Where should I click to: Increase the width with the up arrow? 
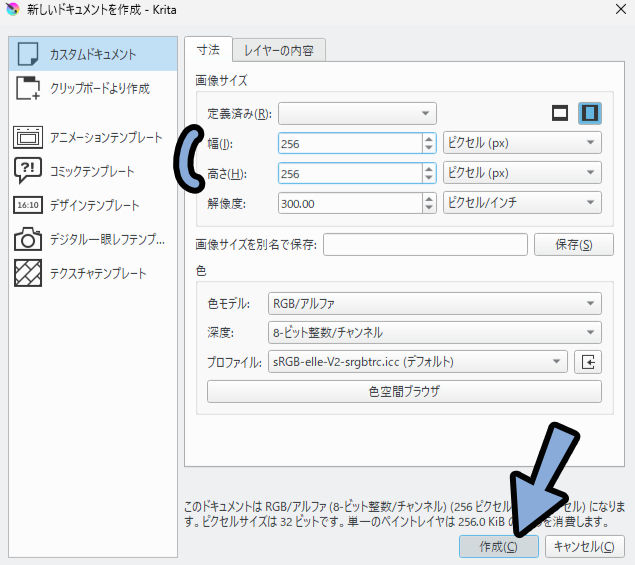click(x=429, y=139)
